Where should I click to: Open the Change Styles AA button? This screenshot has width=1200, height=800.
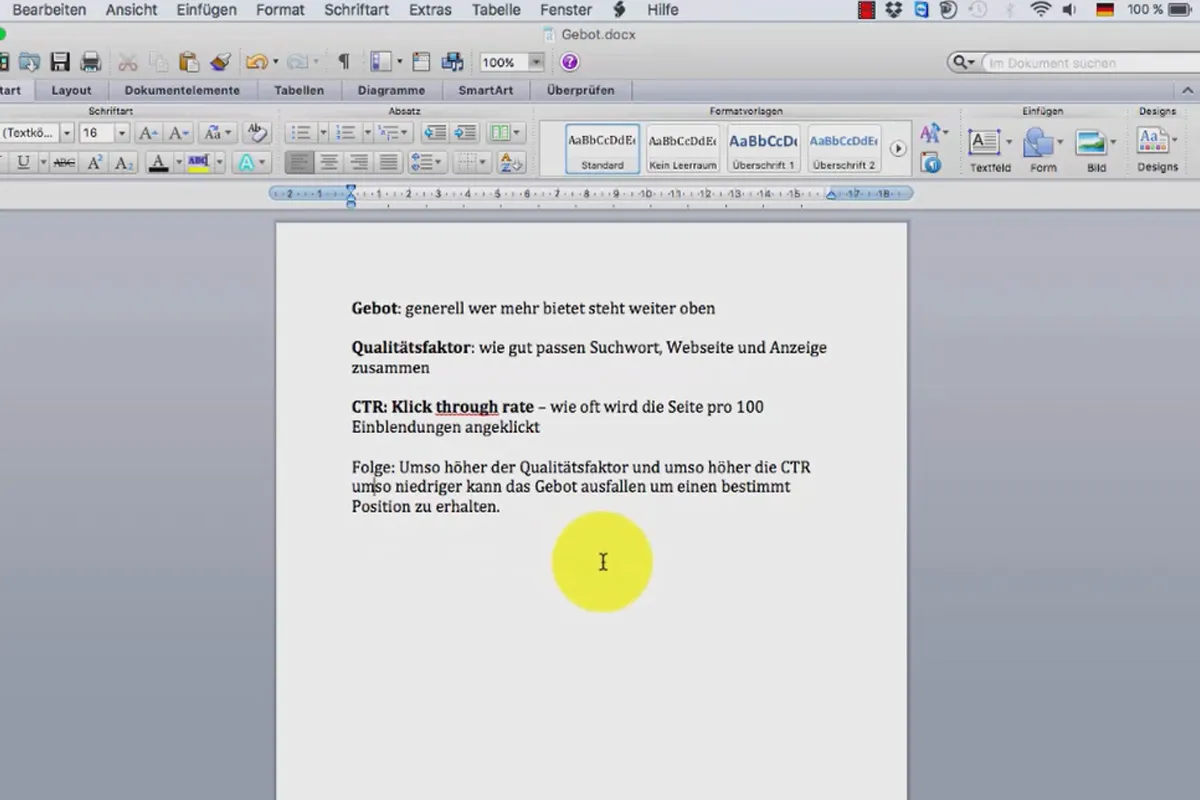(x=932, y=133)
